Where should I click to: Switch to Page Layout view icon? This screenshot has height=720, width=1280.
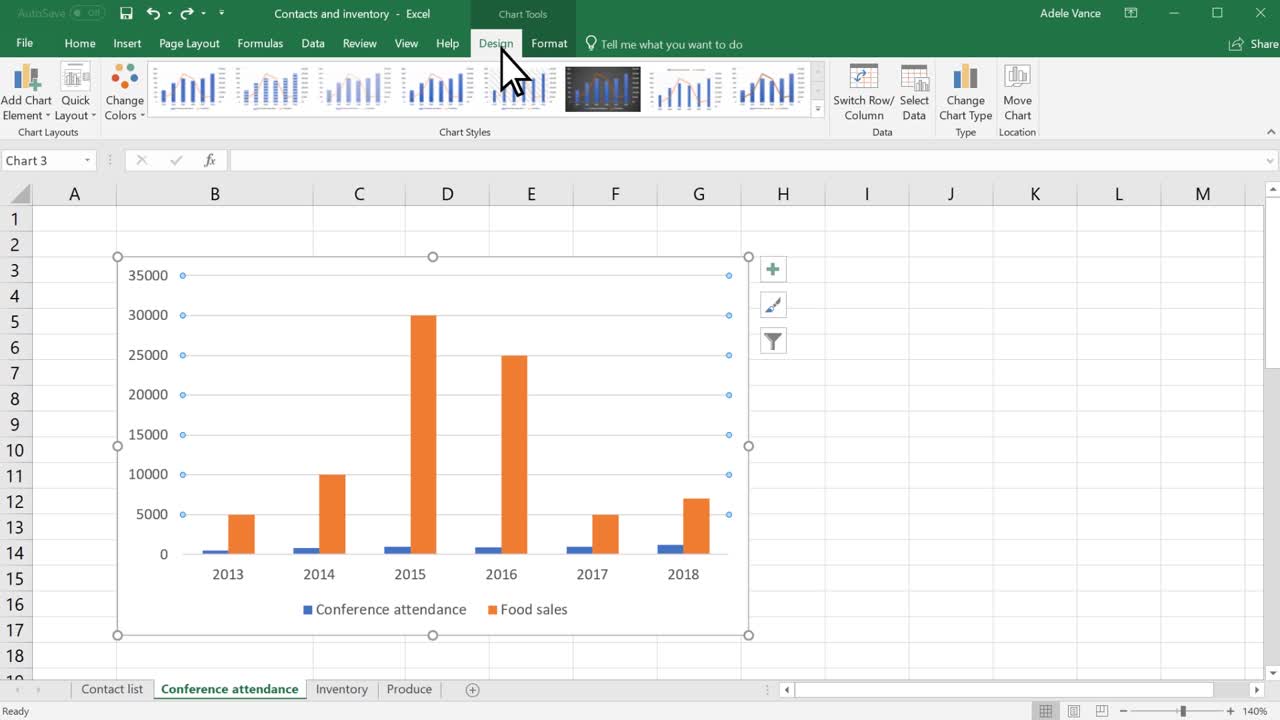pos(1074,711)
